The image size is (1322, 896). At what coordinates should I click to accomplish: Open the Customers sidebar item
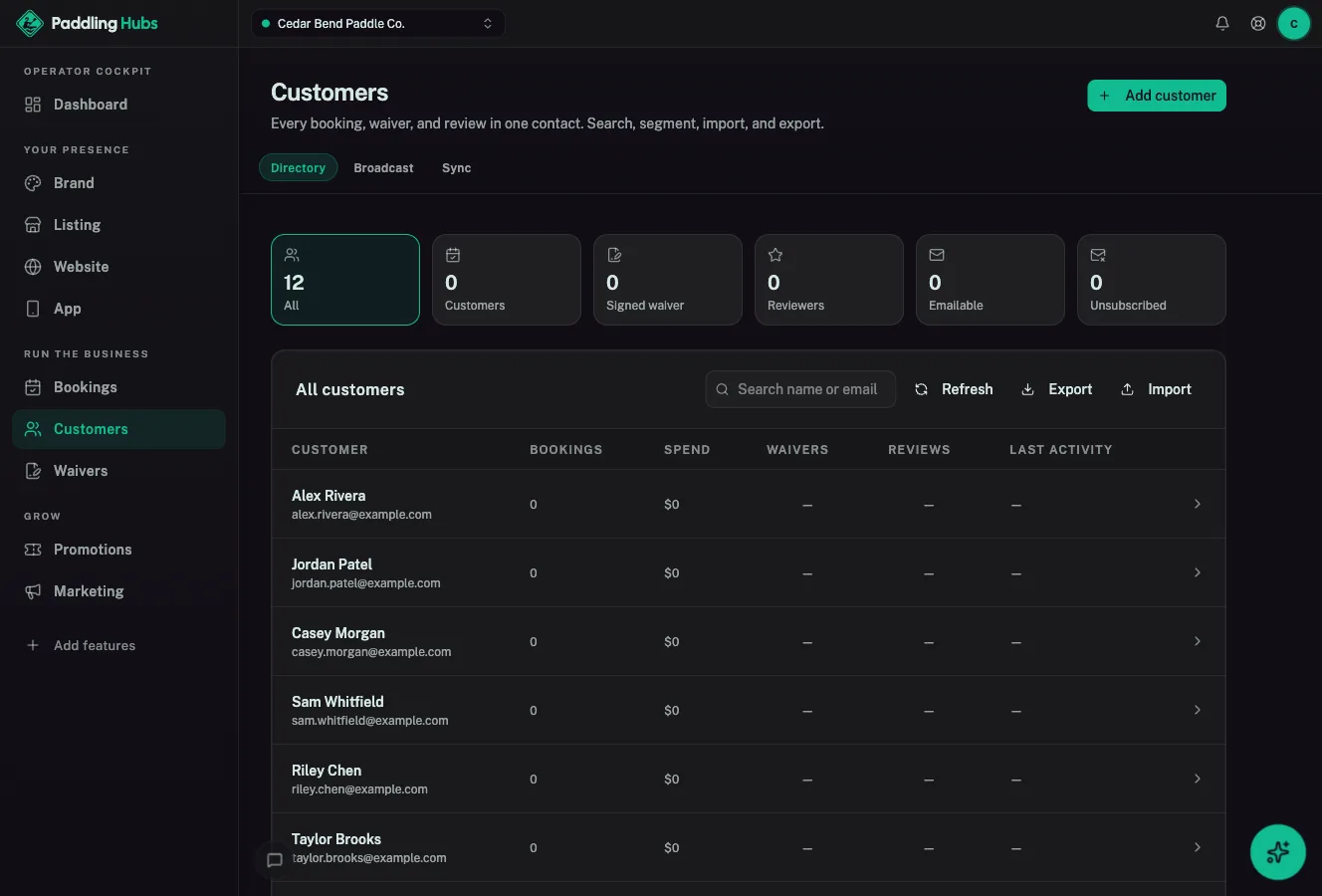click(119, 429)
